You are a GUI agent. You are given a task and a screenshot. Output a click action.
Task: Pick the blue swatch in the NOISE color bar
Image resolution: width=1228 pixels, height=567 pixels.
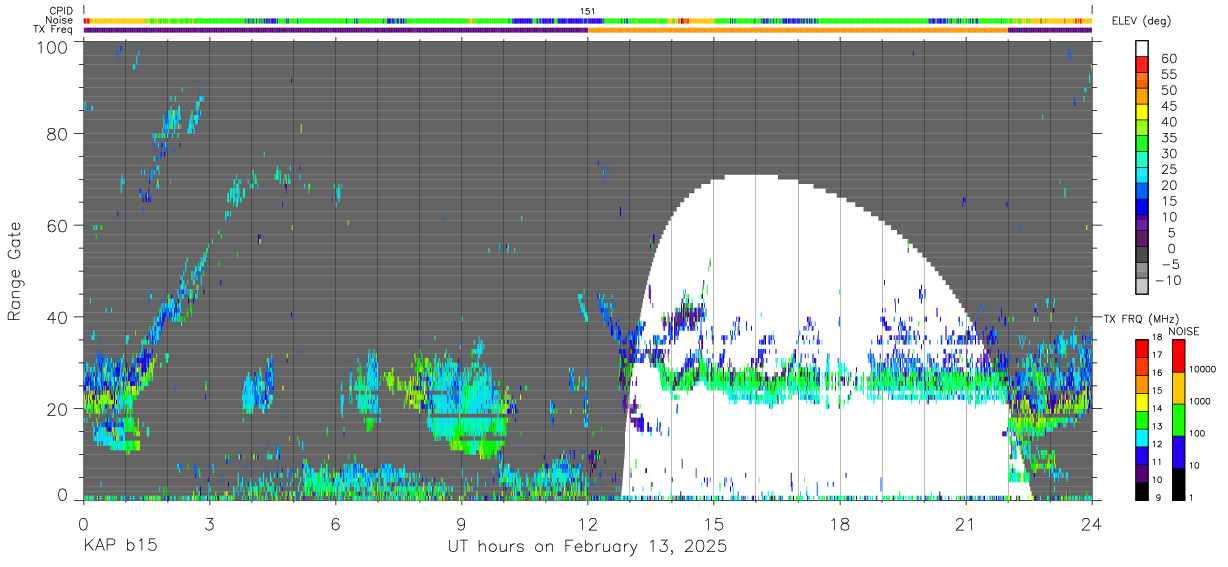[x=1177, y=452]
